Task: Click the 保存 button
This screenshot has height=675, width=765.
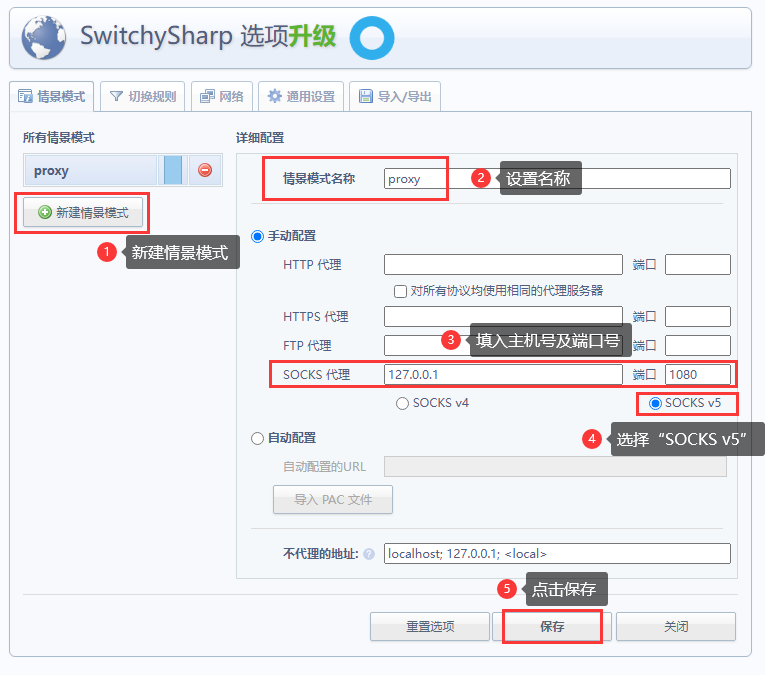Action: coord(552,627)
